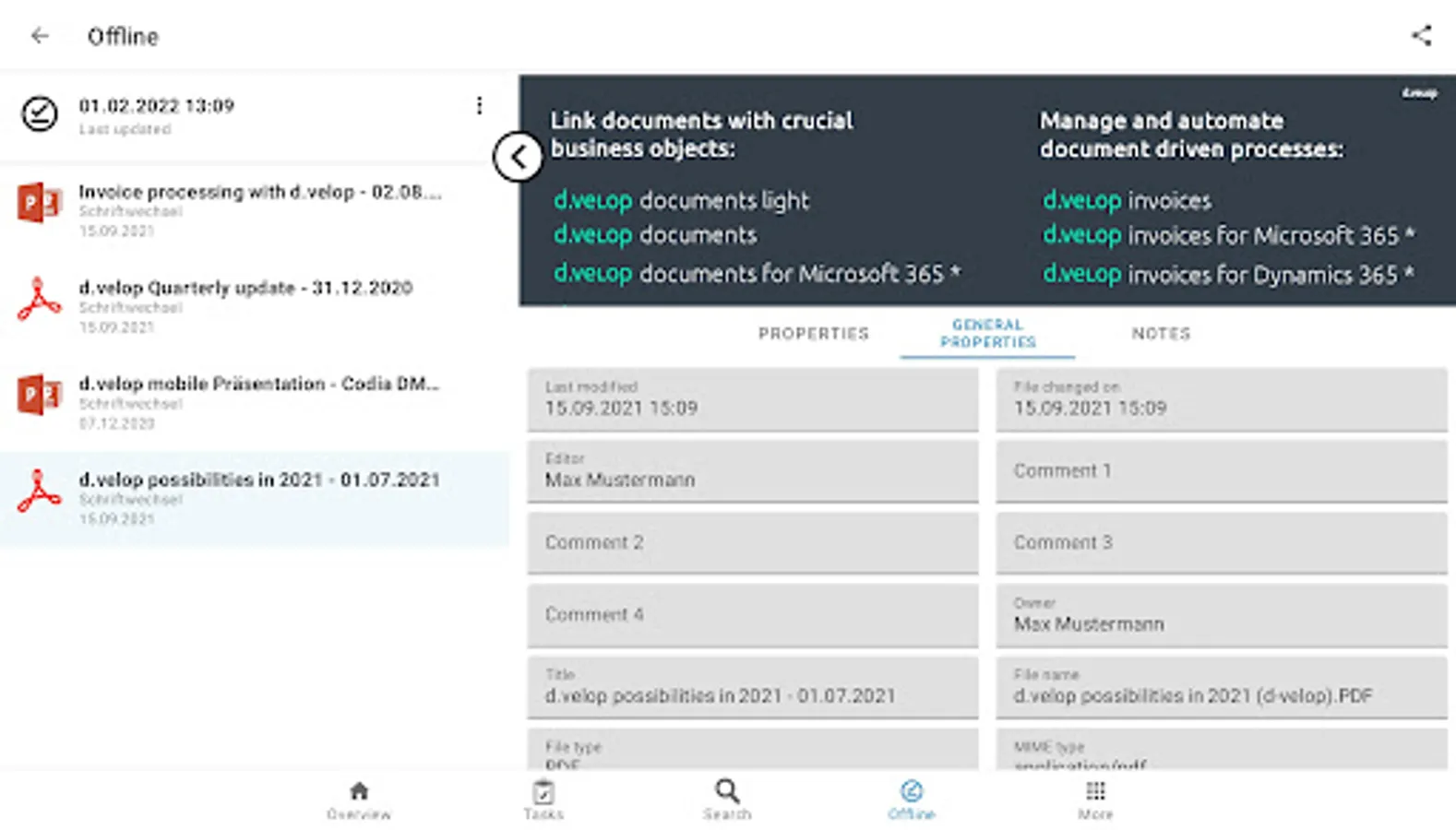Click the Owner field
1456x830 pixels.
click(x=1222, y=615)
